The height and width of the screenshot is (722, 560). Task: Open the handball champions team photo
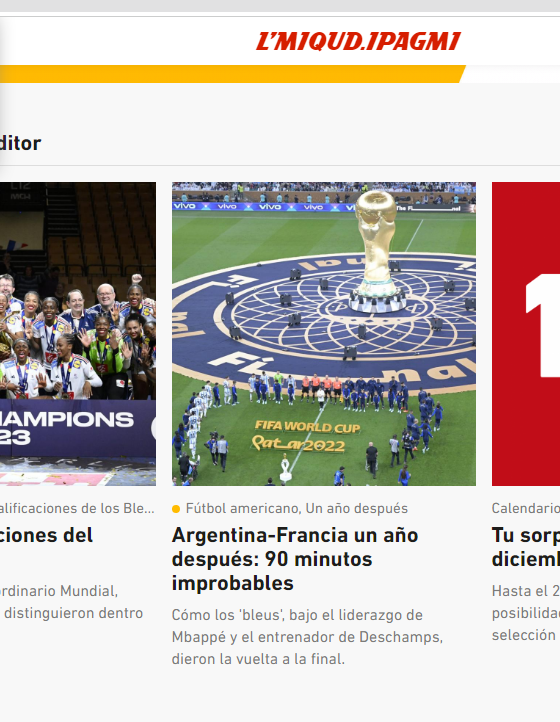coord(78,334)
